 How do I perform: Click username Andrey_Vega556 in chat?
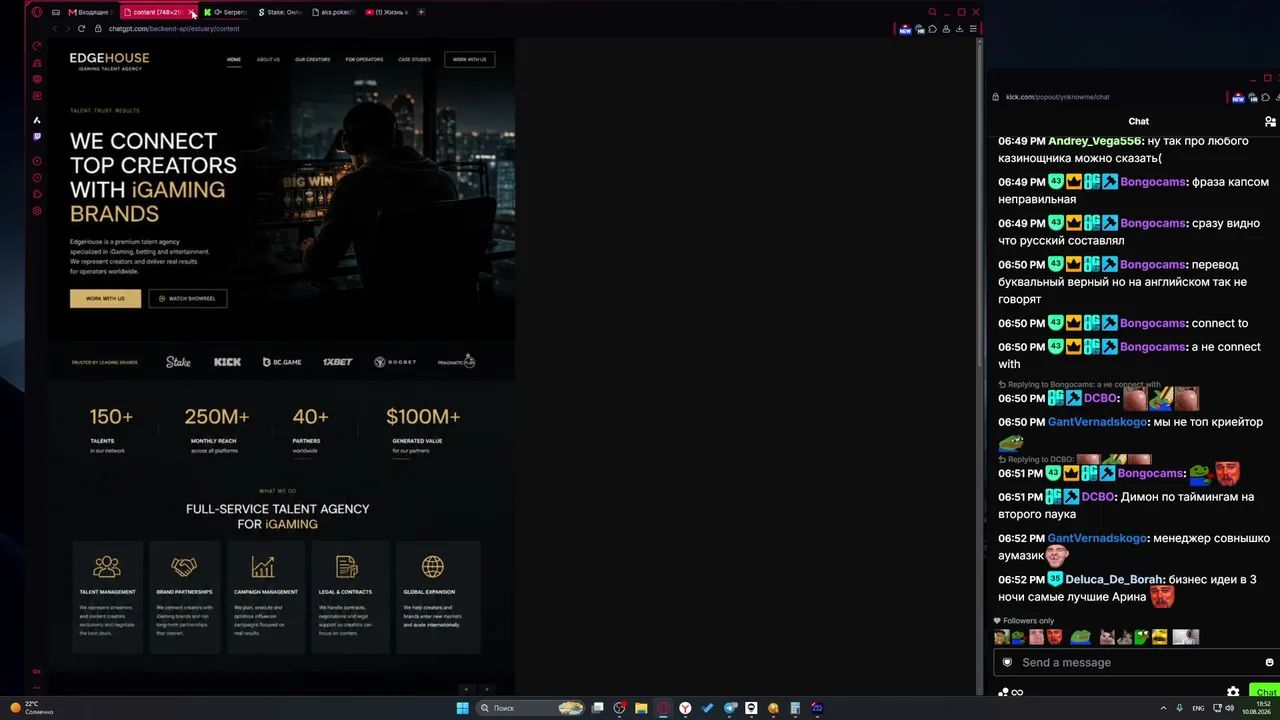(1094, 141)
